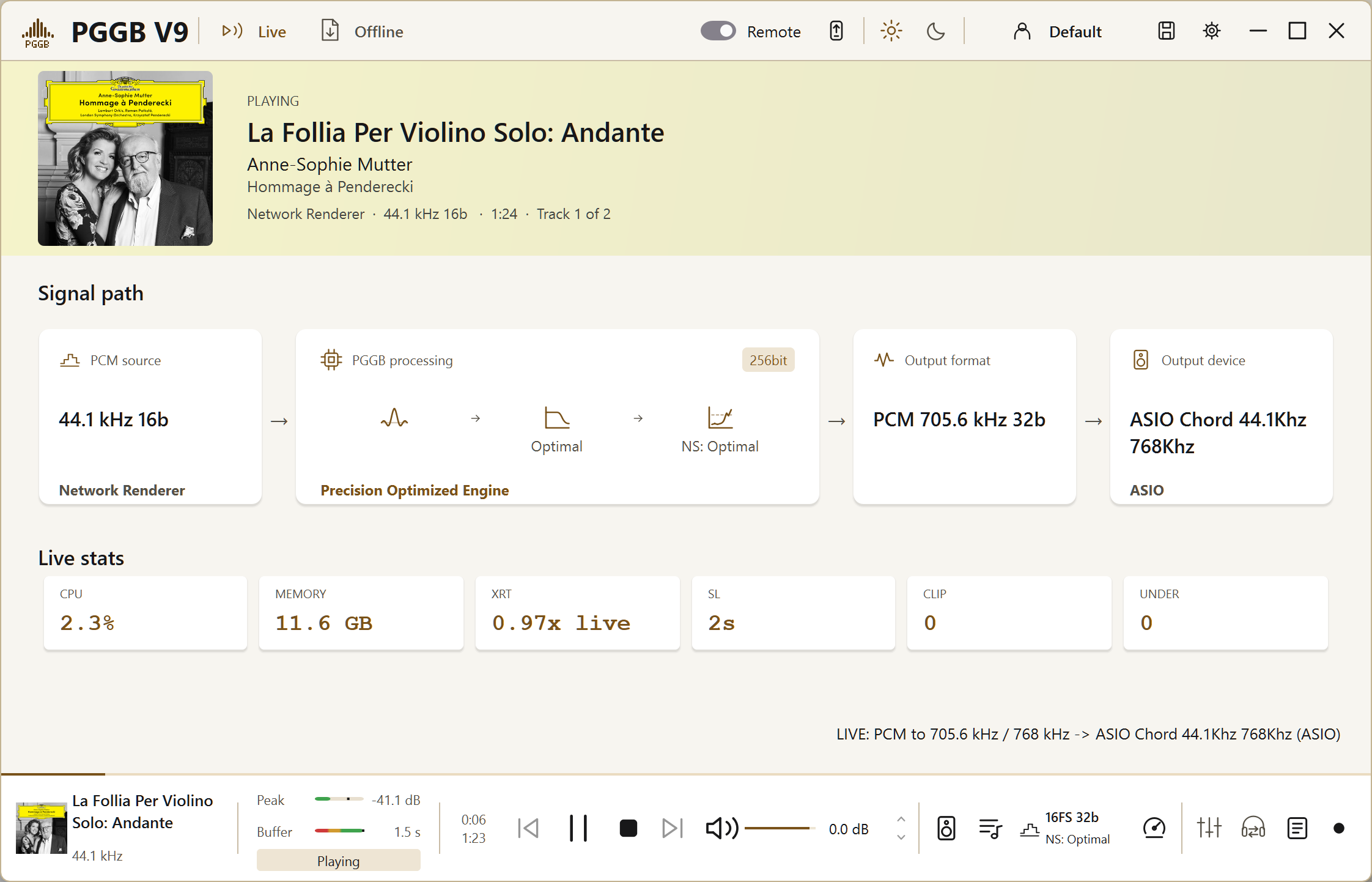Viewport: 1372px width, 882px height.
Task: Click the waveform icon in PGGB processing
Action: [394, 418]
